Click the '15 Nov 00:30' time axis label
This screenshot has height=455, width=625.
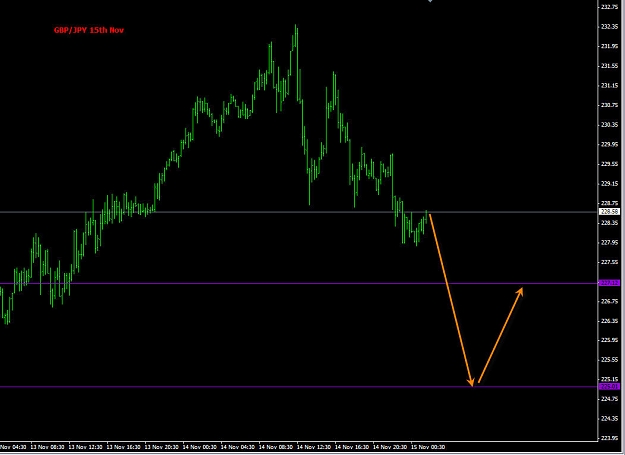(428, 447)
